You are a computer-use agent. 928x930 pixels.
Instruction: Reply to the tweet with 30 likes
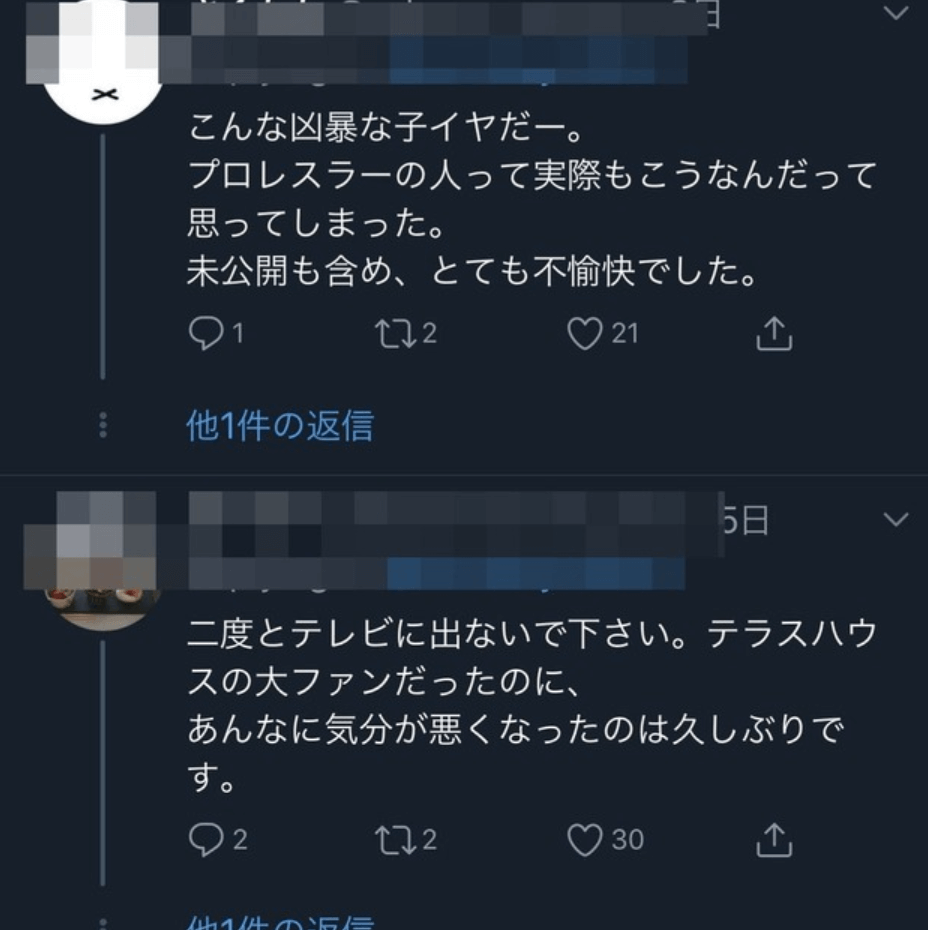pos(206,840)
